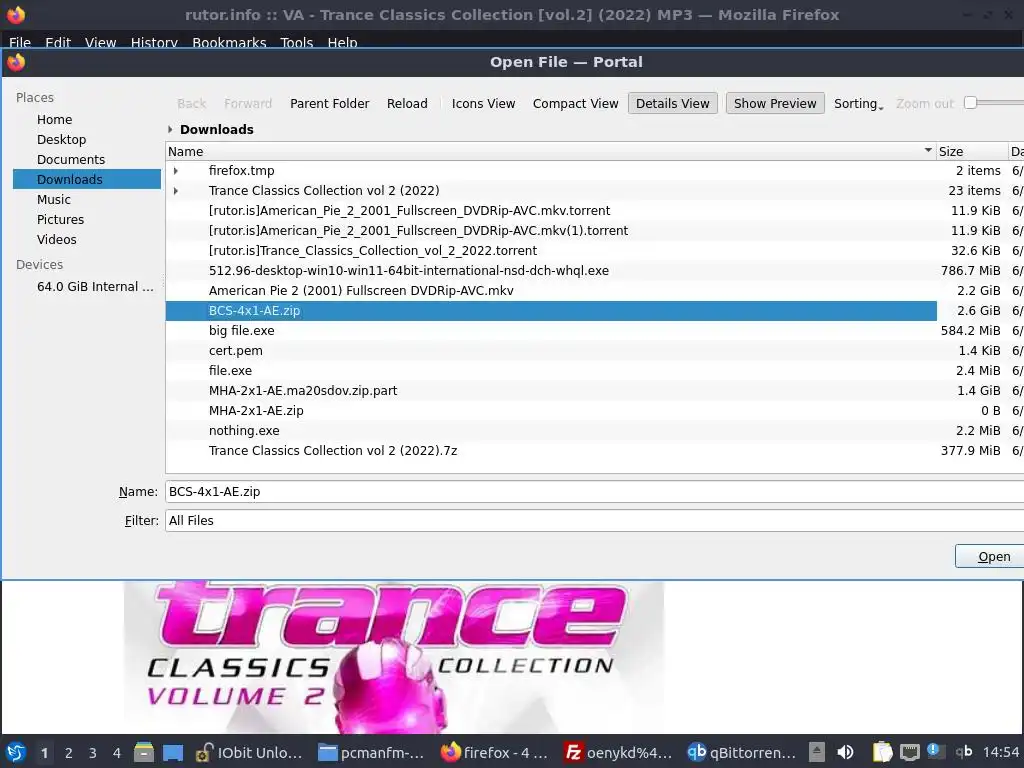
Task: Click the Size column header
Action: click(972, 151)
